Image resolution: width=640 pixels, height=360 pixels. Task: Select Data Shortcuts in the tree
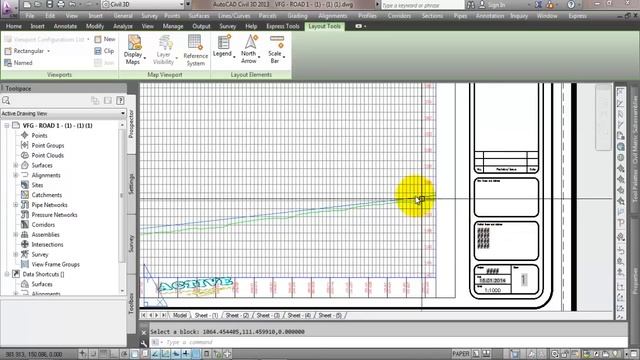pos(43,274)
